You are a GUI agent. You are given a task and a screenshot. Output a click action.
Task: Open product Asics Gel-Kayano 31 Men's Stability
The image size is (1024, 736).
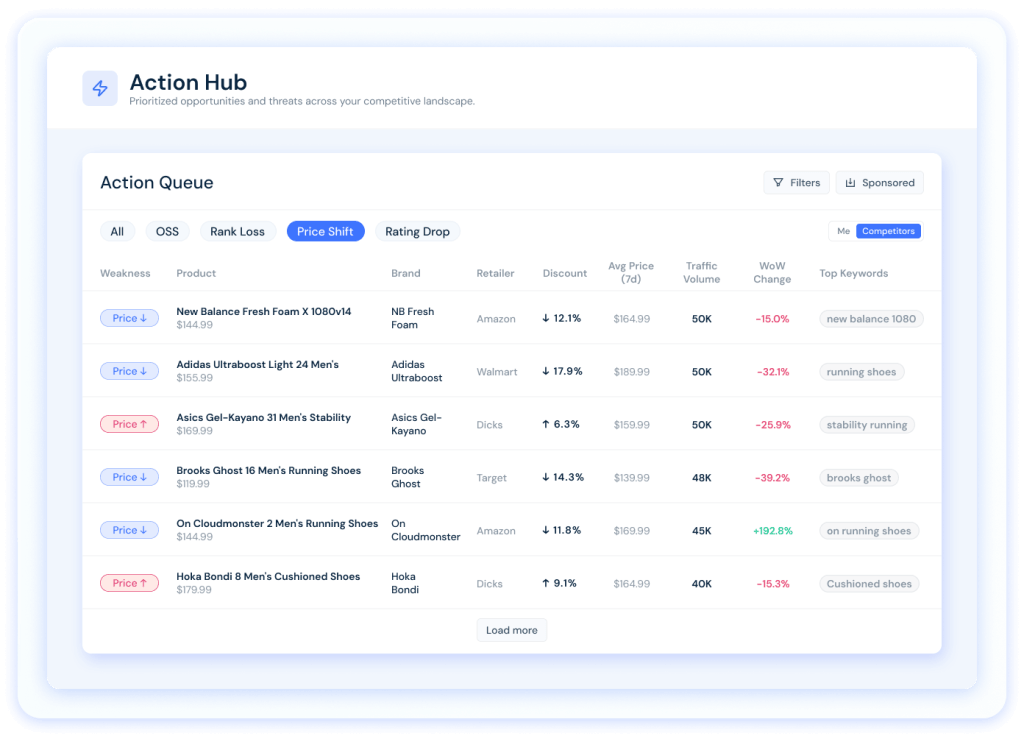pyautogui.click(x=263, y=417)
